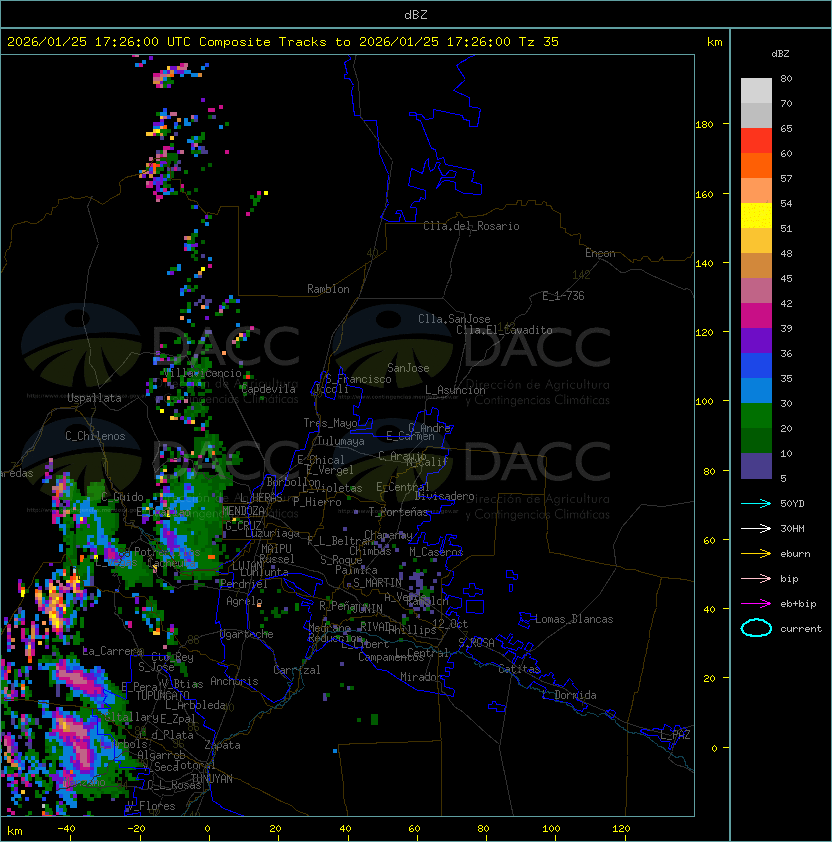
Task: Select the 80 dBZ light gray swatch
Action: pos(756,91)
